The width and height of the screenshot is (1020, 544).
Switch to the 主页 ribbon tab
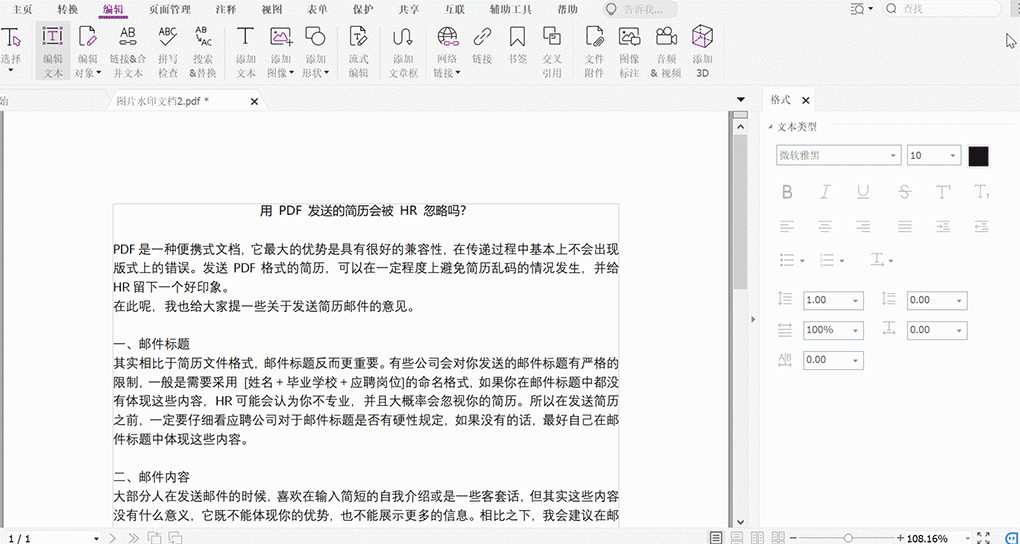point(23,9)
